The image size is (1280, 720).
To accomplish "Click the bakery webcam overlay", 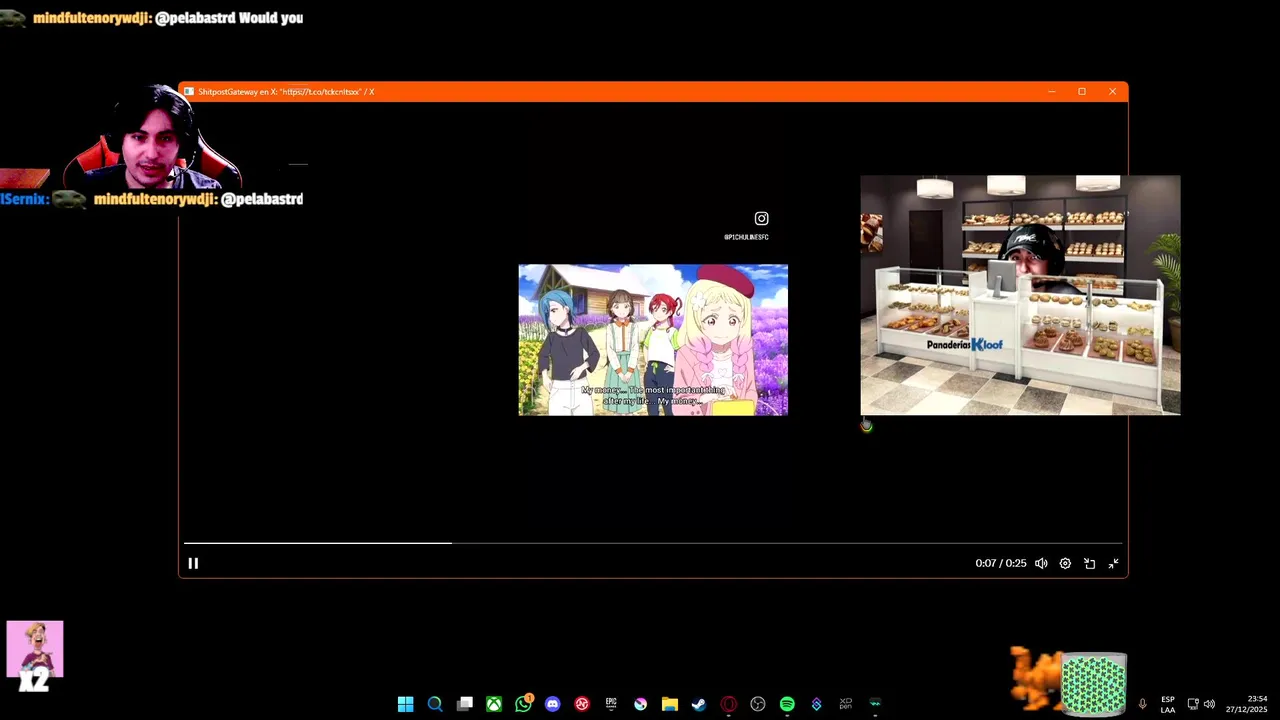I will 1020,295.
